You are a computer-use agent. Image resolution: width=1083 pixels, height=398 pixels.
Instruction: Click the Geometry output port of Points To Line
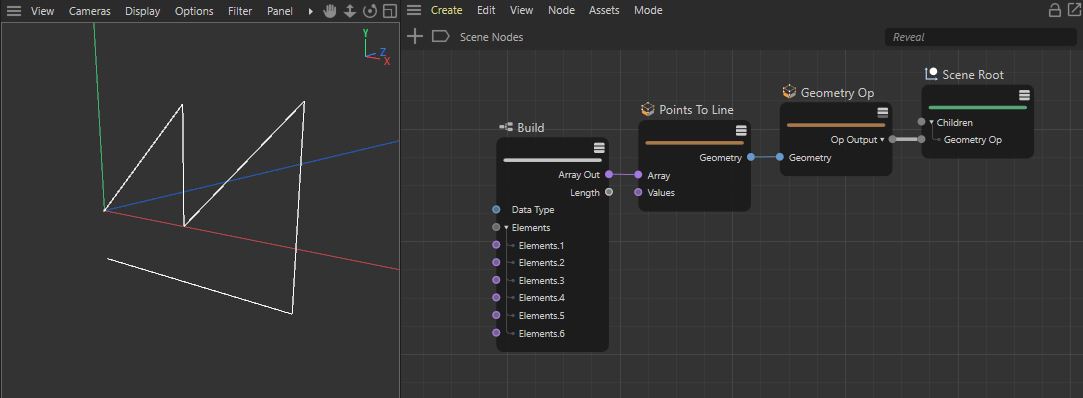[750, 158]
